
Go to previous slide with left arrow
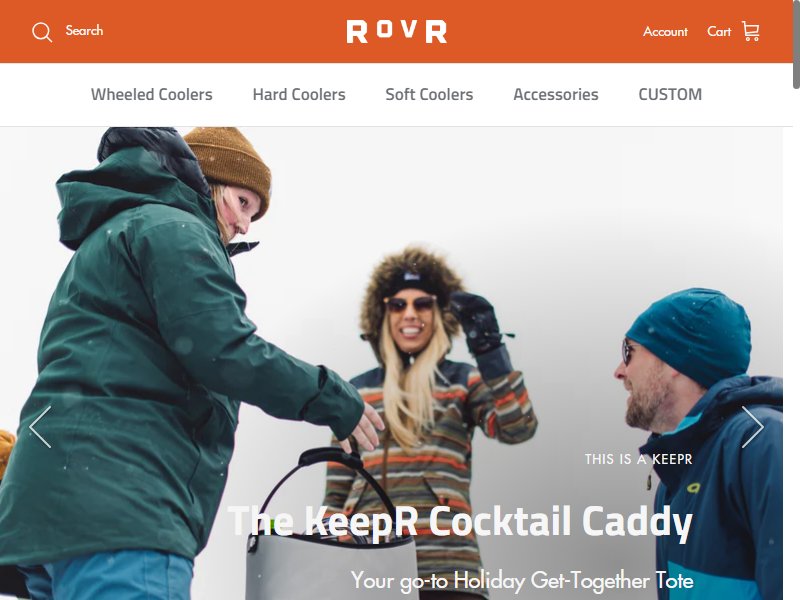pyautogui.click(x=40, y=427)
